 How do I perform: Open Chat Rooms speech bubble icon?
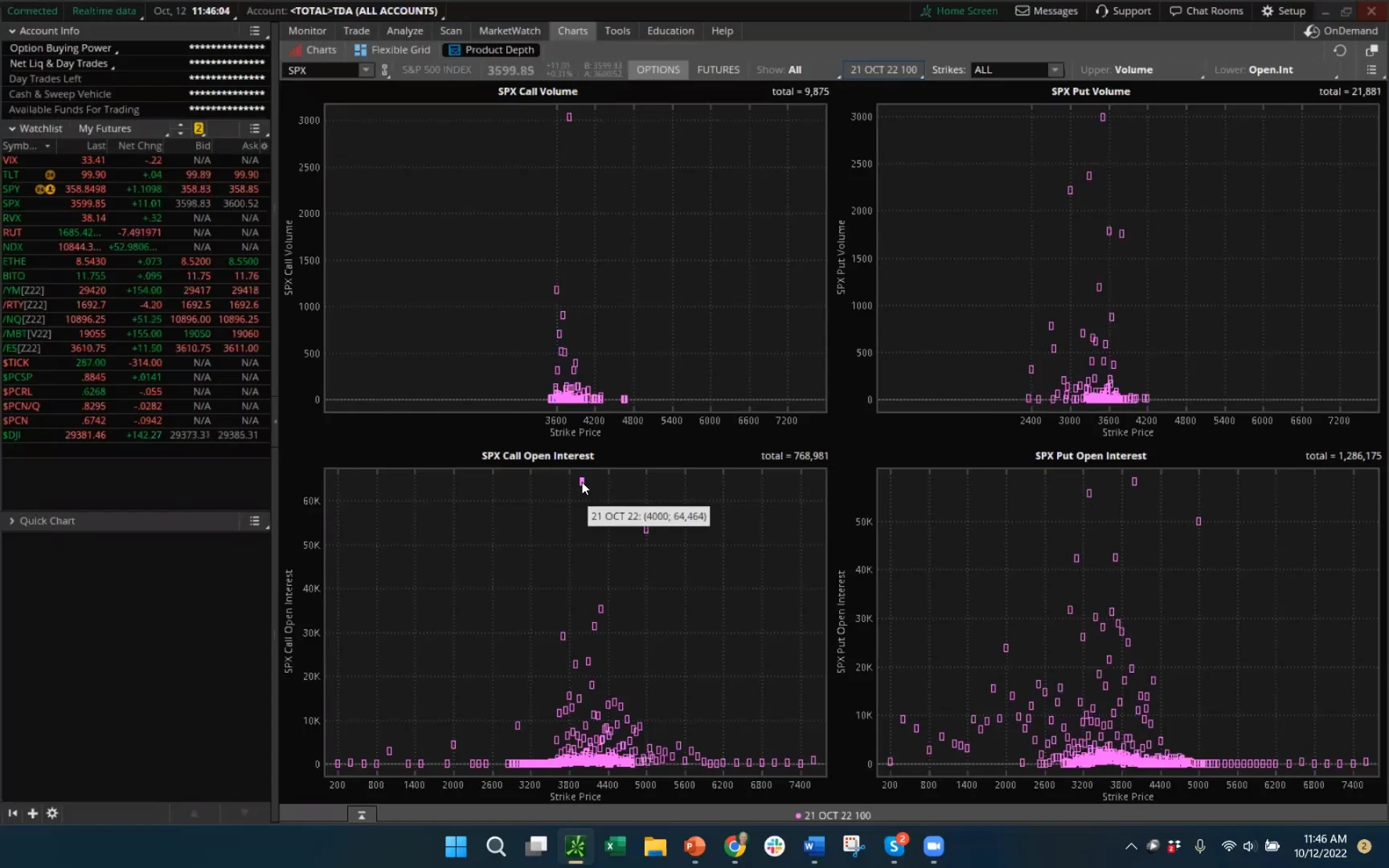coord(1175,10)
